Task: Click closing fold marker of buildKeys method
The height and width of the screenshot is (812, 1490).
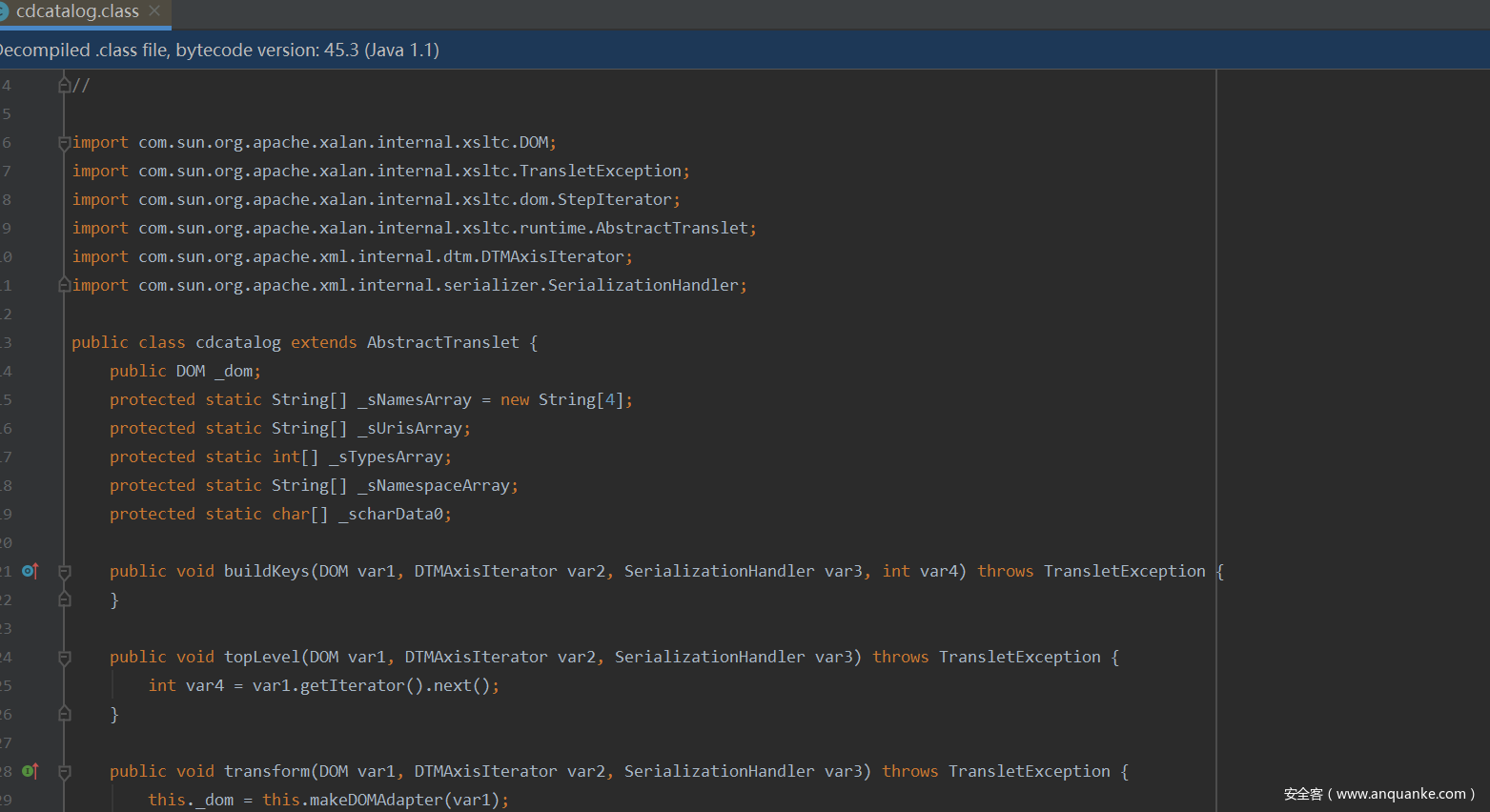Action: coord(64,599)
